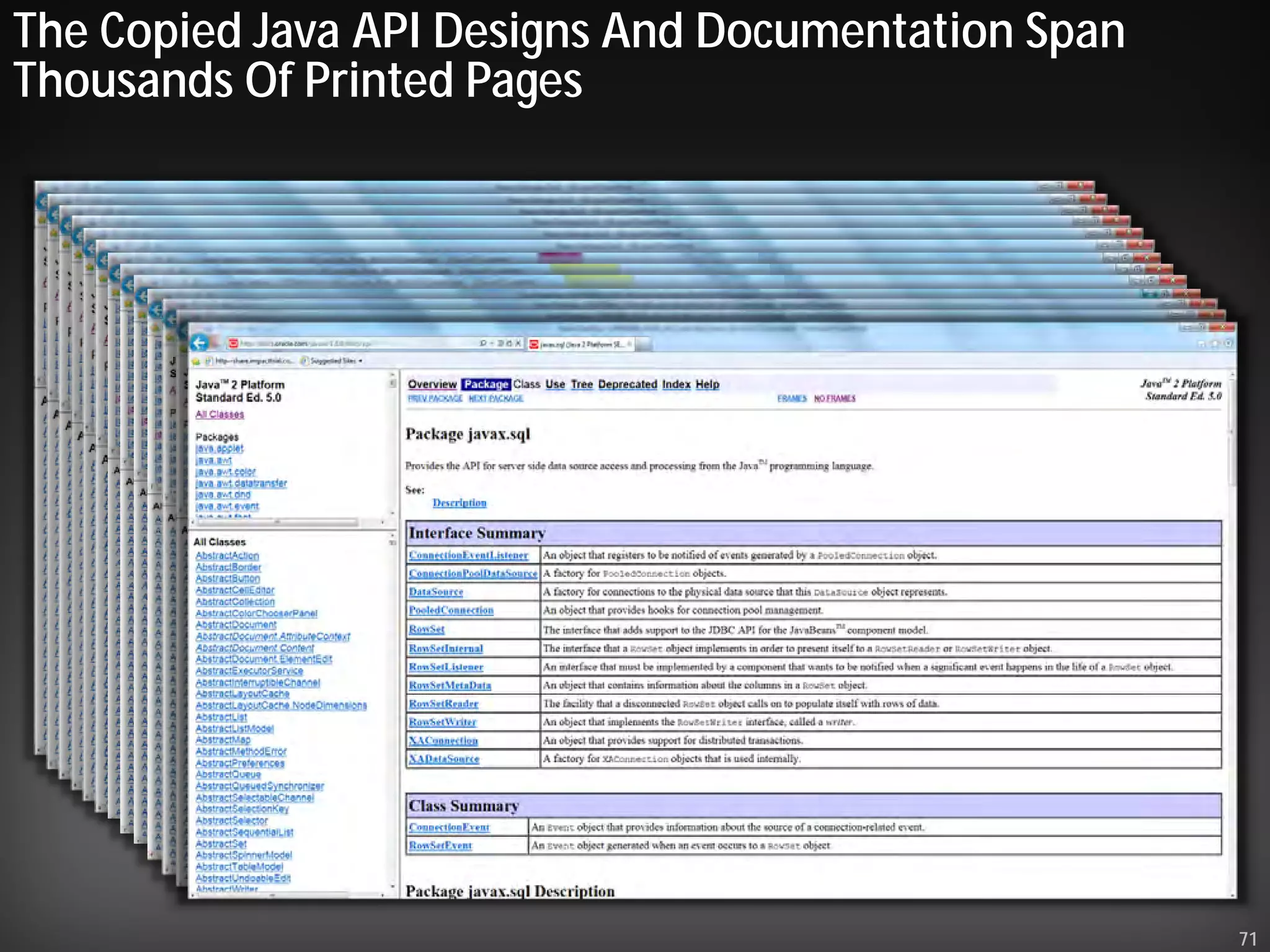Switch to NO FRAMES view link
The height and width of the screenshot is (952, 1270).
click(834, 399)
